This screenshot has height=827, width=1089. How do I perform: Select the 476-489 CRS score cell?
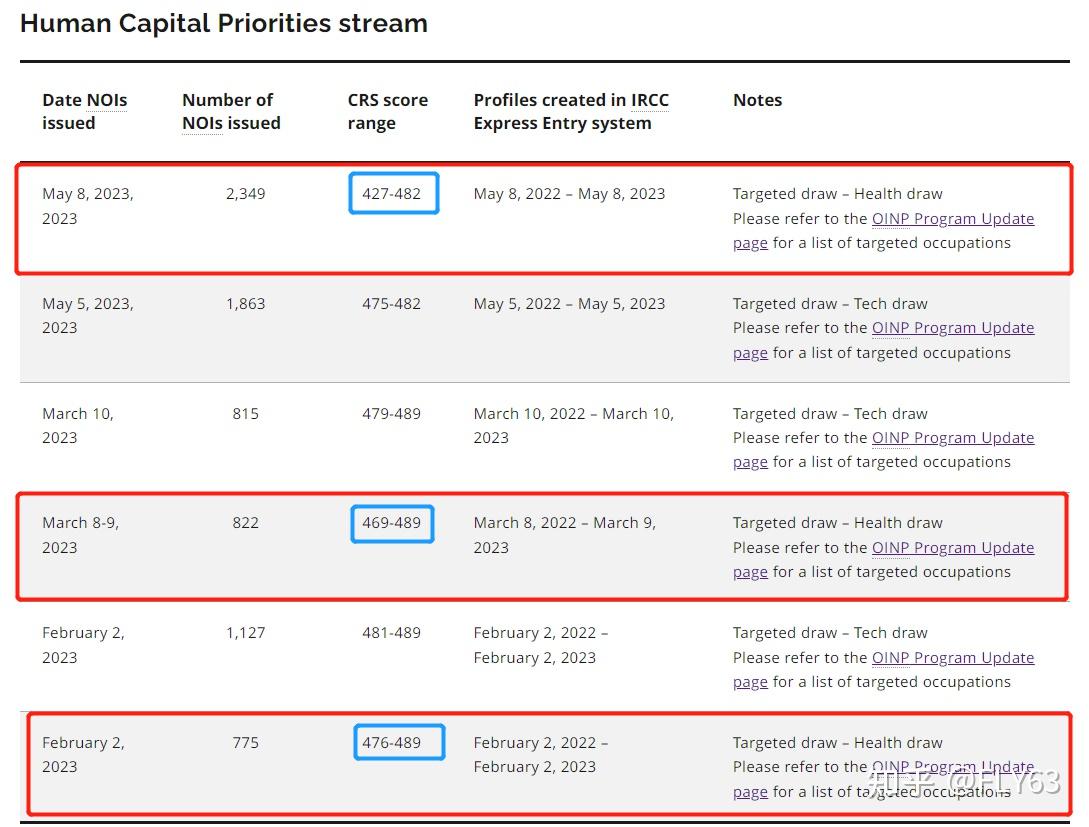point(399,742)
